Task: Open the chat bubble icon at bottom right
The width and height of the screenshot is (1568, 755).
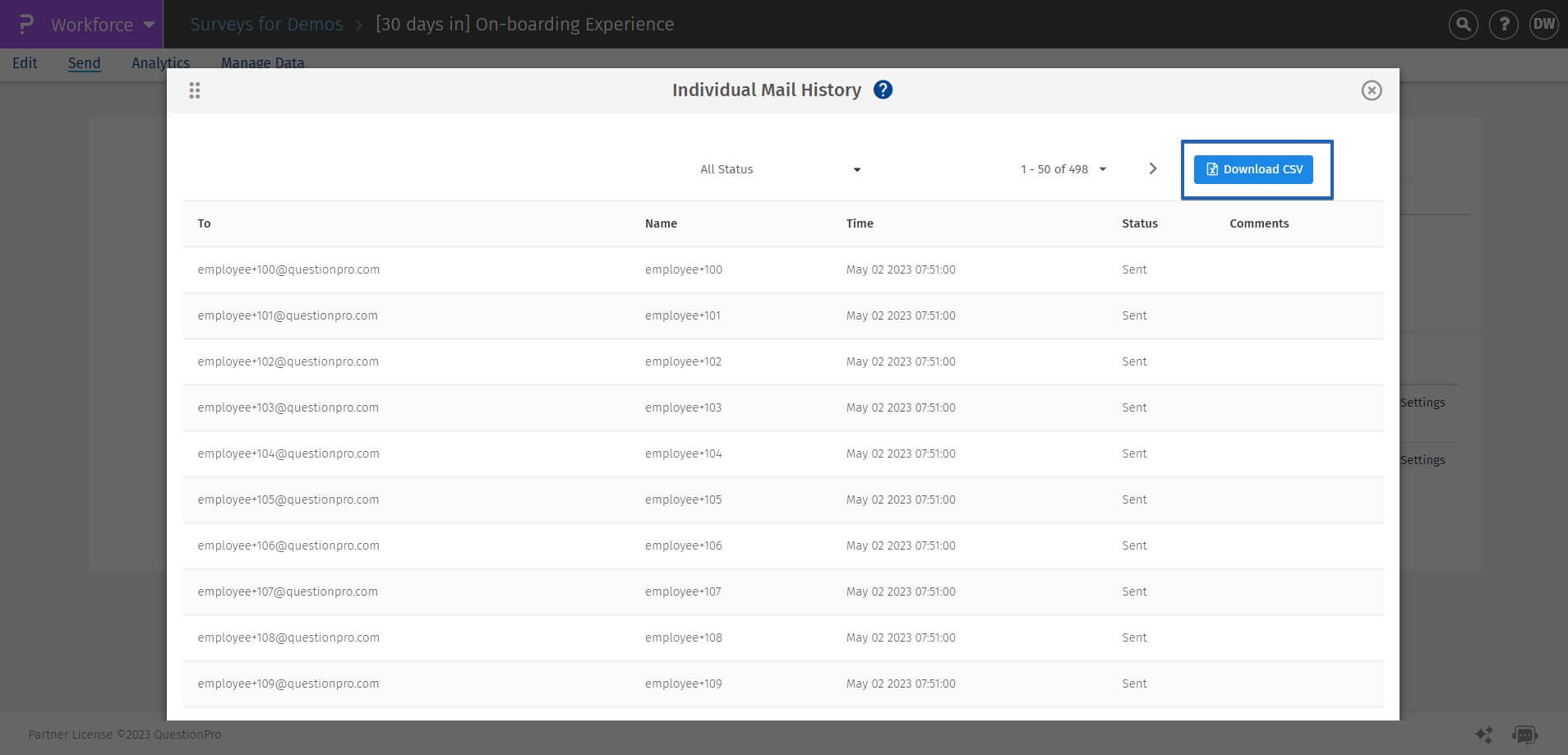Action: pos(1524,734)
